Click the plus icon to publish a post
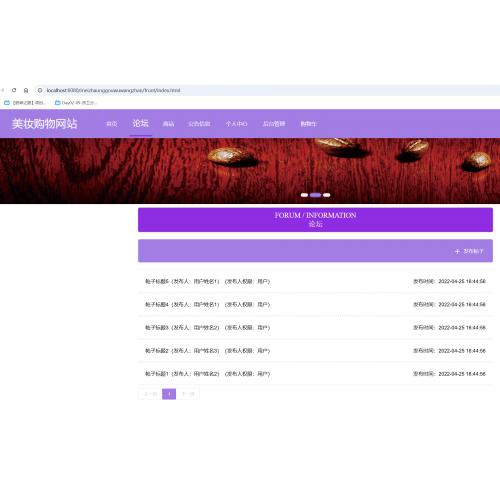The image size is (500, 500). (457, 251)
